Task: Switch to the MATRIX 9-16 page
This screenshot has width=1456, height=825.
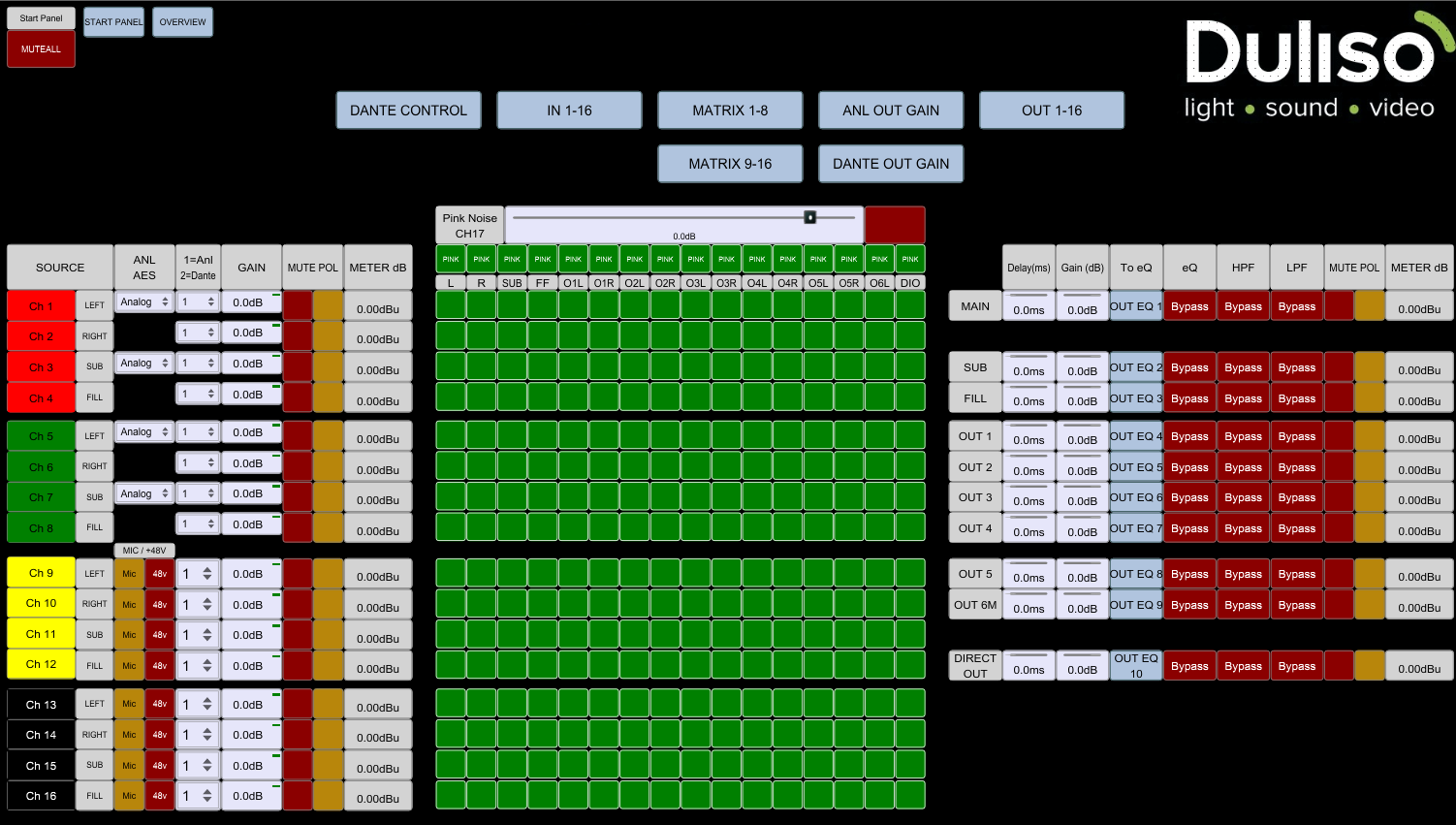Action: pyautogui.click(x=730, y=164)
